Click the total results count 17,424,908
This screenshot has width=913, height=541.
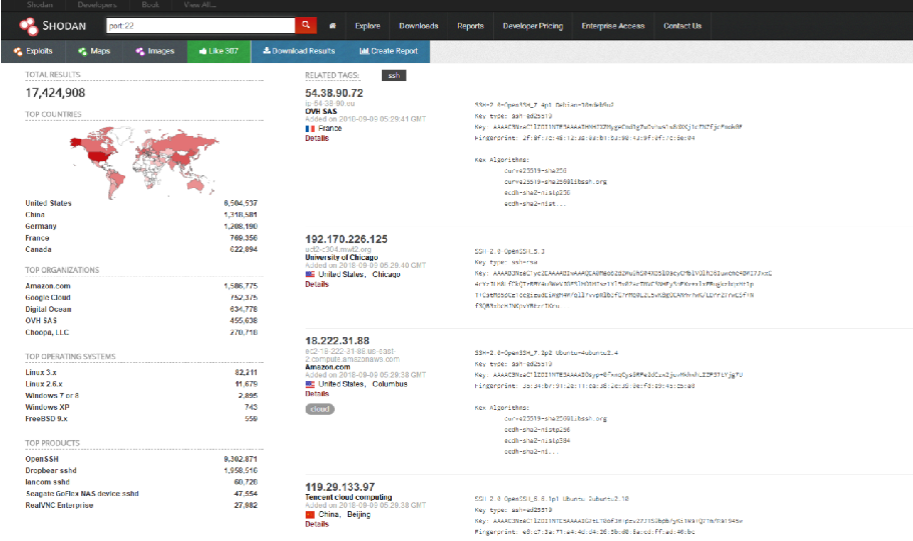point(55,93)
